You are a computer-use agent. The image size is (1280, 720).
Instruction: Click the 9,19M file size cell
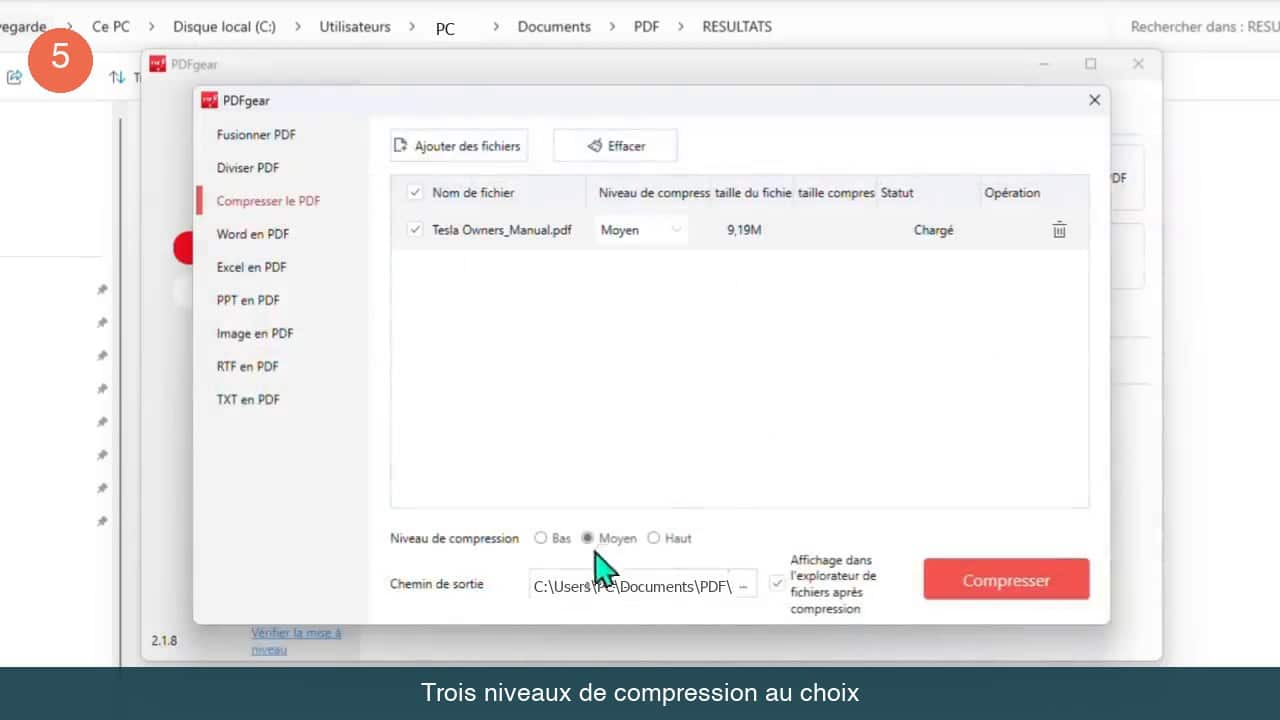pyautogui.click(x=744, y=230)
